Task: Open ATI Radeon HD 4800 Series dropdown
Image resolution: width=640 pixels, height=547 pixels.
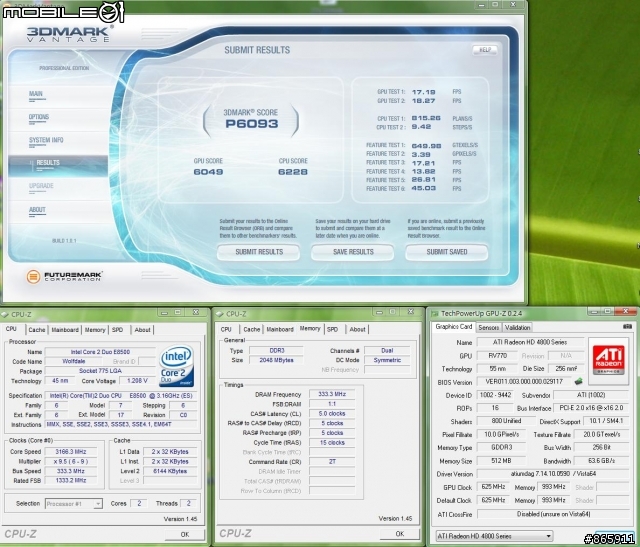Action: pos(494,536)
